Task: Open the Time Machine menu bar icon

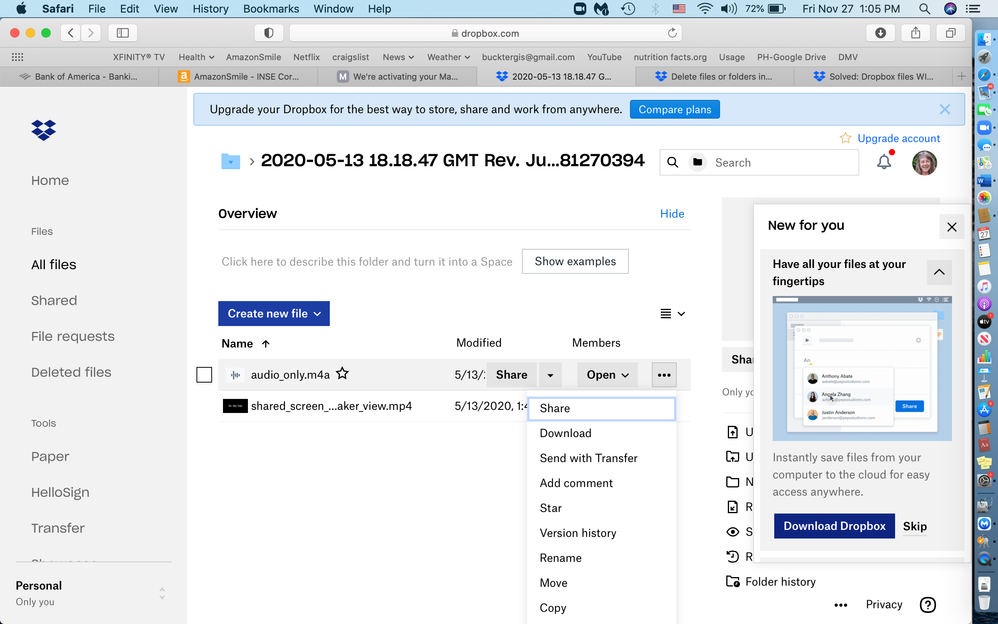Action: coord(628,9)
